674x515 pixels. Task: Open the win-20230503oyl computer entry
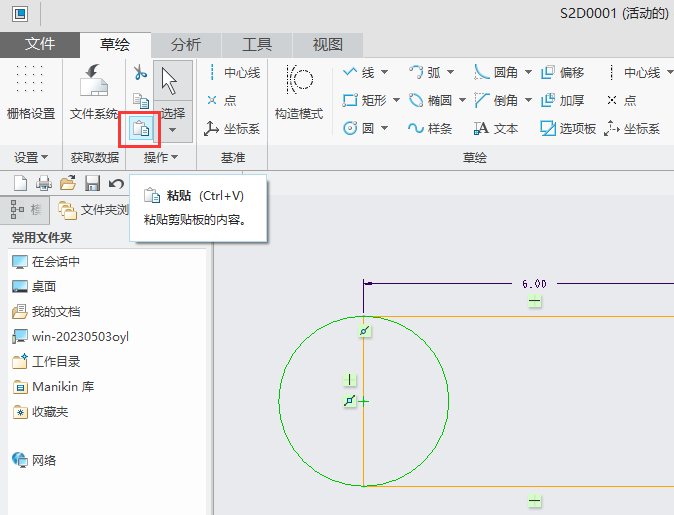(70, 337)
